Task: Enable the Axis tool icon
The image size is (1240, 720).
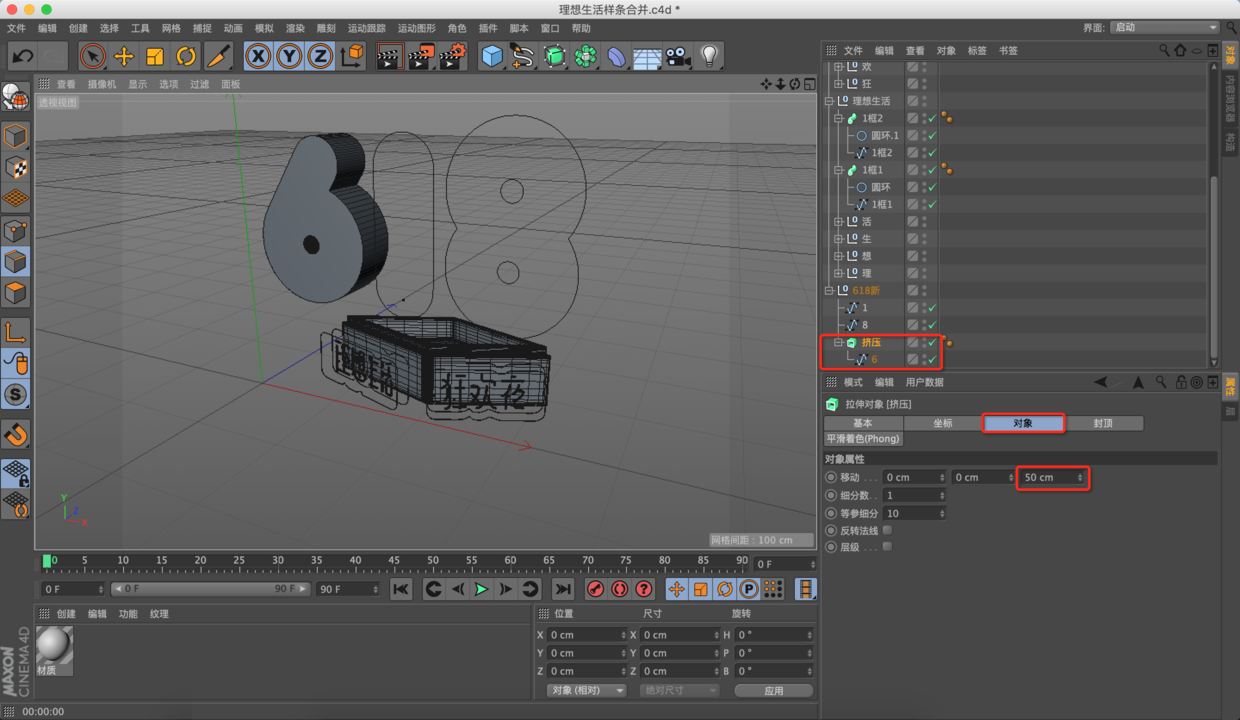Action: click(15, 331)
